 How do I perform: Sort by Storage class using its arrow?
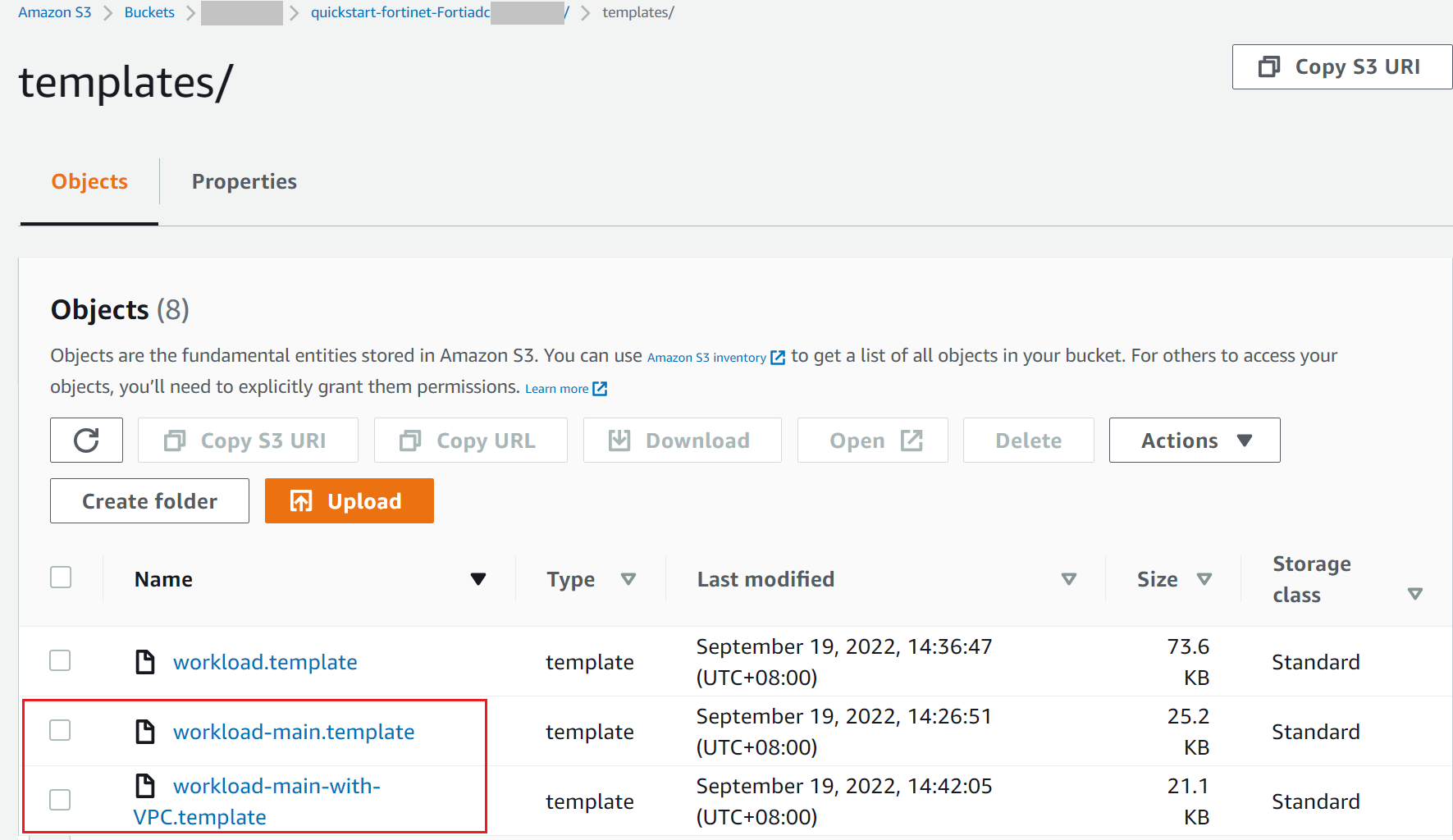(1415, 594)
